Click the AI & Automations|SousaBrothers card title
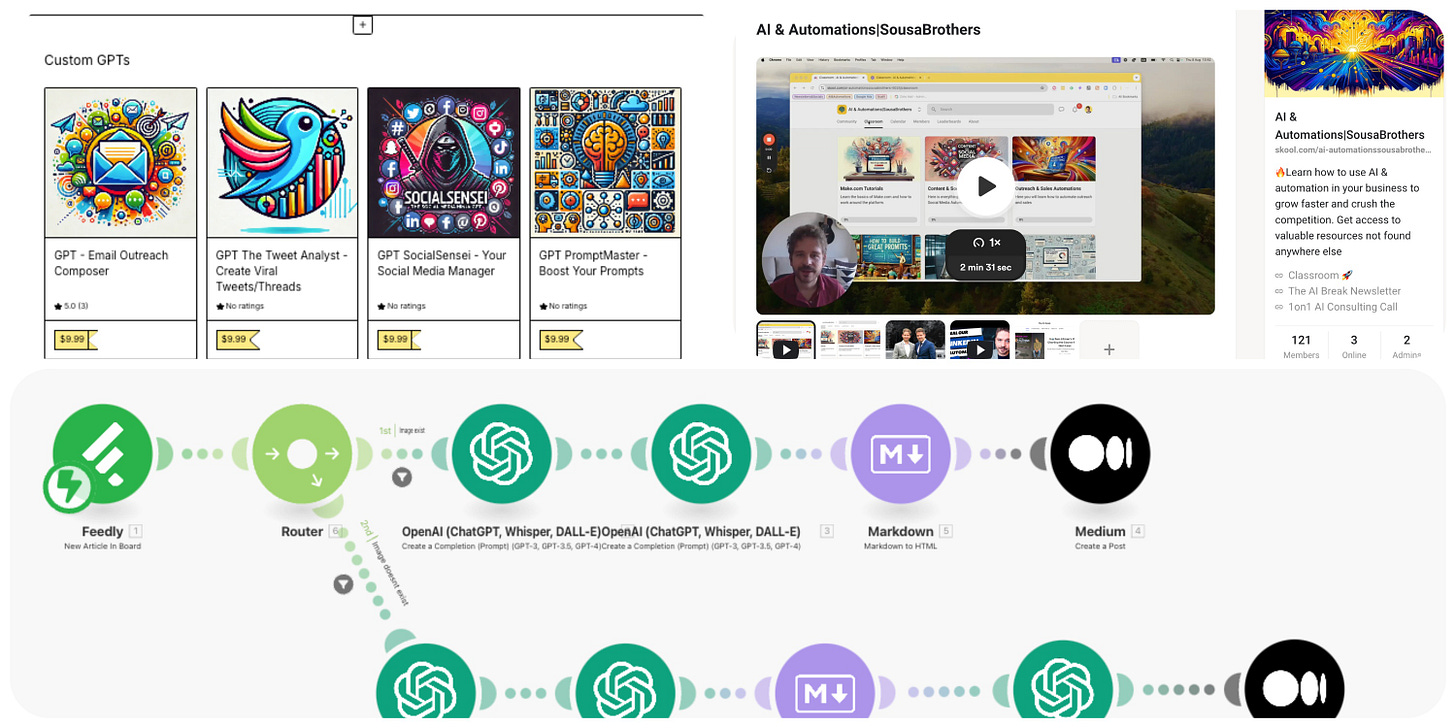This screenshot has width=1456, height=728. point(1349,126)
